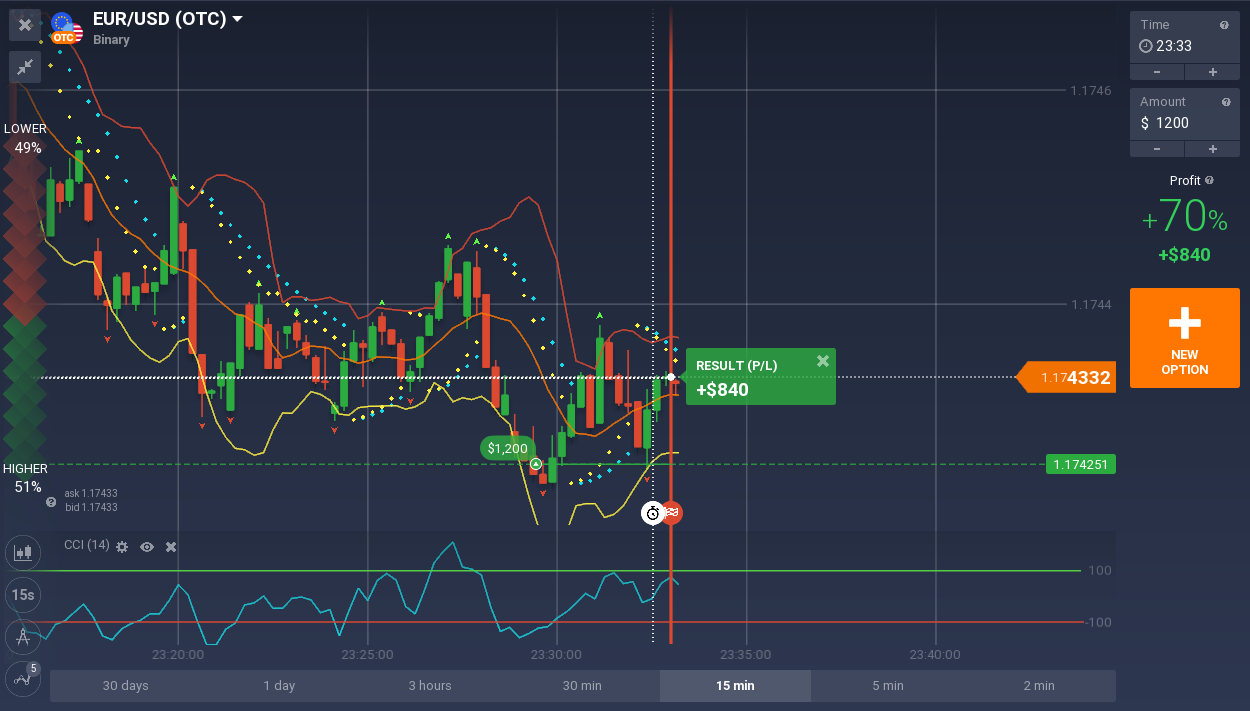Select the 23:33 expiration time field
Image resolution: width=1250 pixels, height=711 pixels.
(1185, 46)
